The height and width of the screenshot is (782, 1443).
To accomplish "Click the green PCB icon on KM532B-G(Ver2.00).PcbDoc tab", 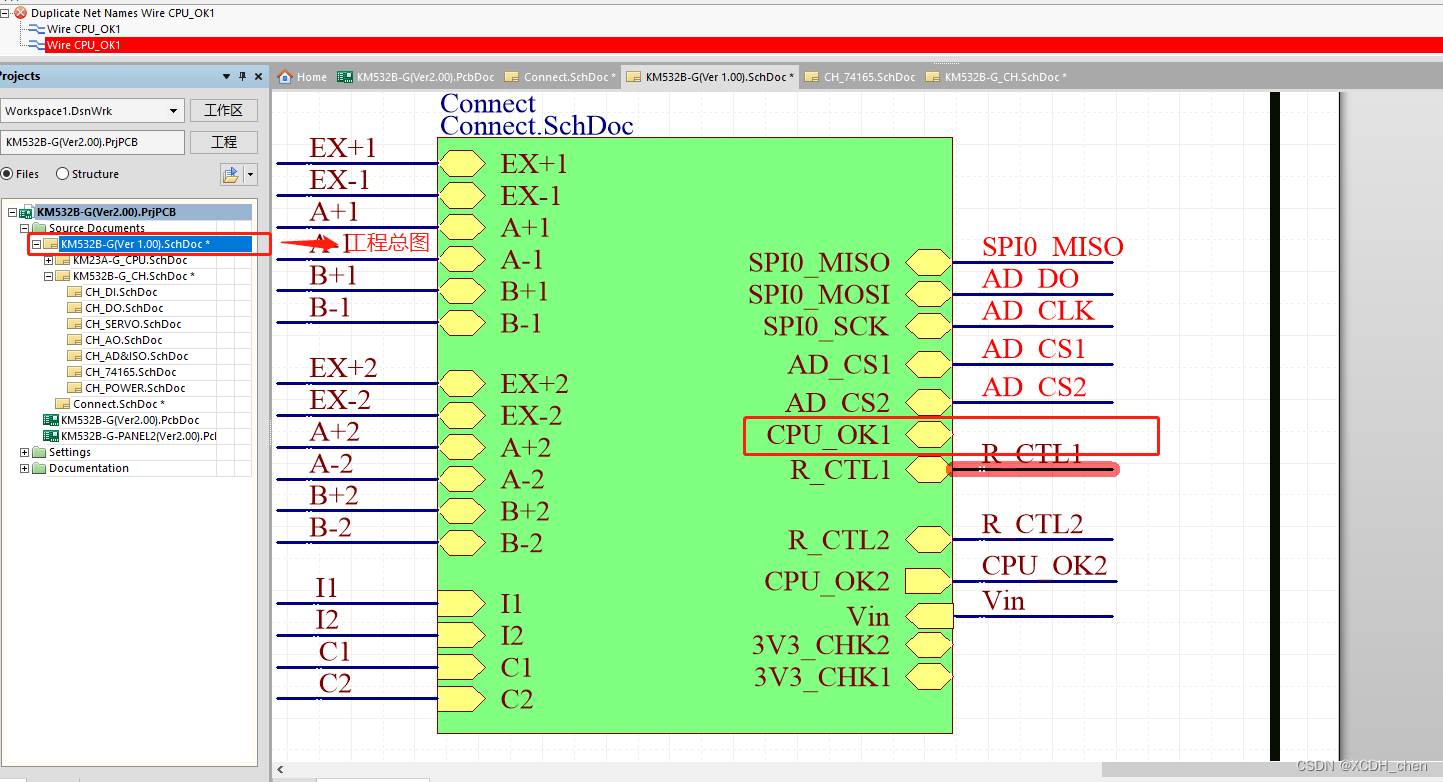I will [345, 76].
